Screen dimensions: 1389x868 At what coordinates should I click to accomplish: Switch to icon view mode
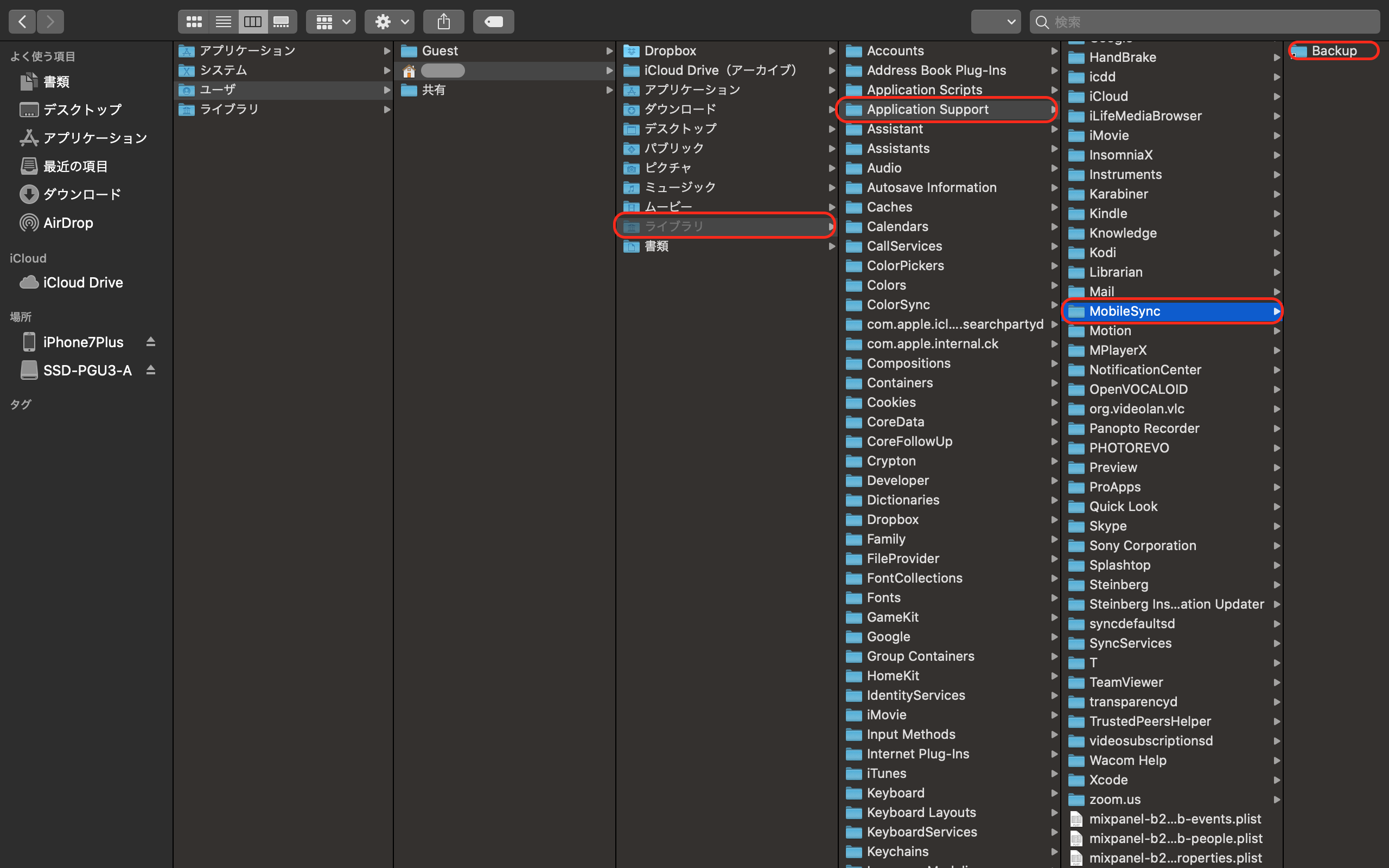pos(193,22)
